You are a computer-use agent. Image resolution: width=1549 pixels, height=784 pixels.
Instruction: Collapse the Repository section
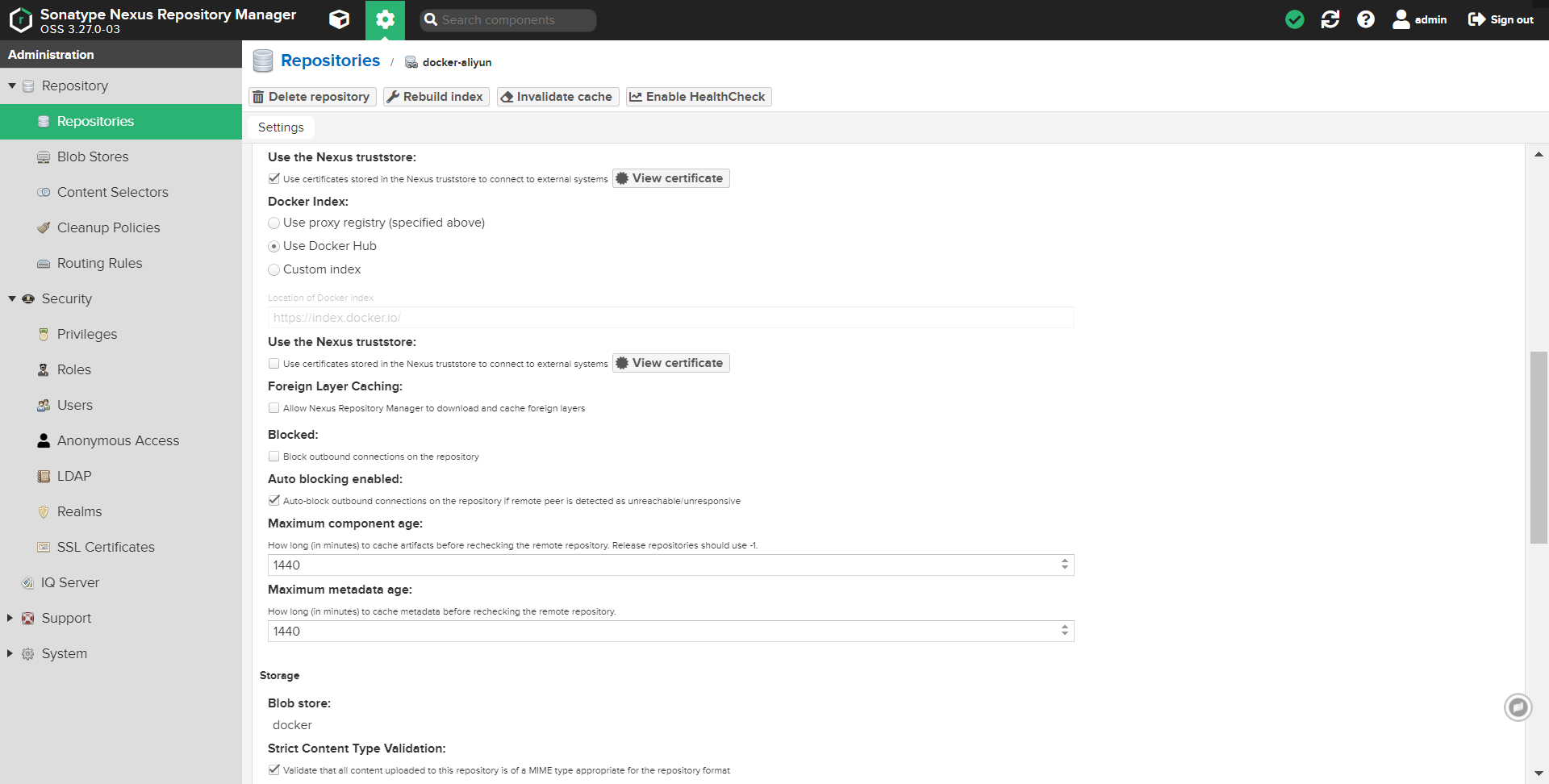(12, 85)
